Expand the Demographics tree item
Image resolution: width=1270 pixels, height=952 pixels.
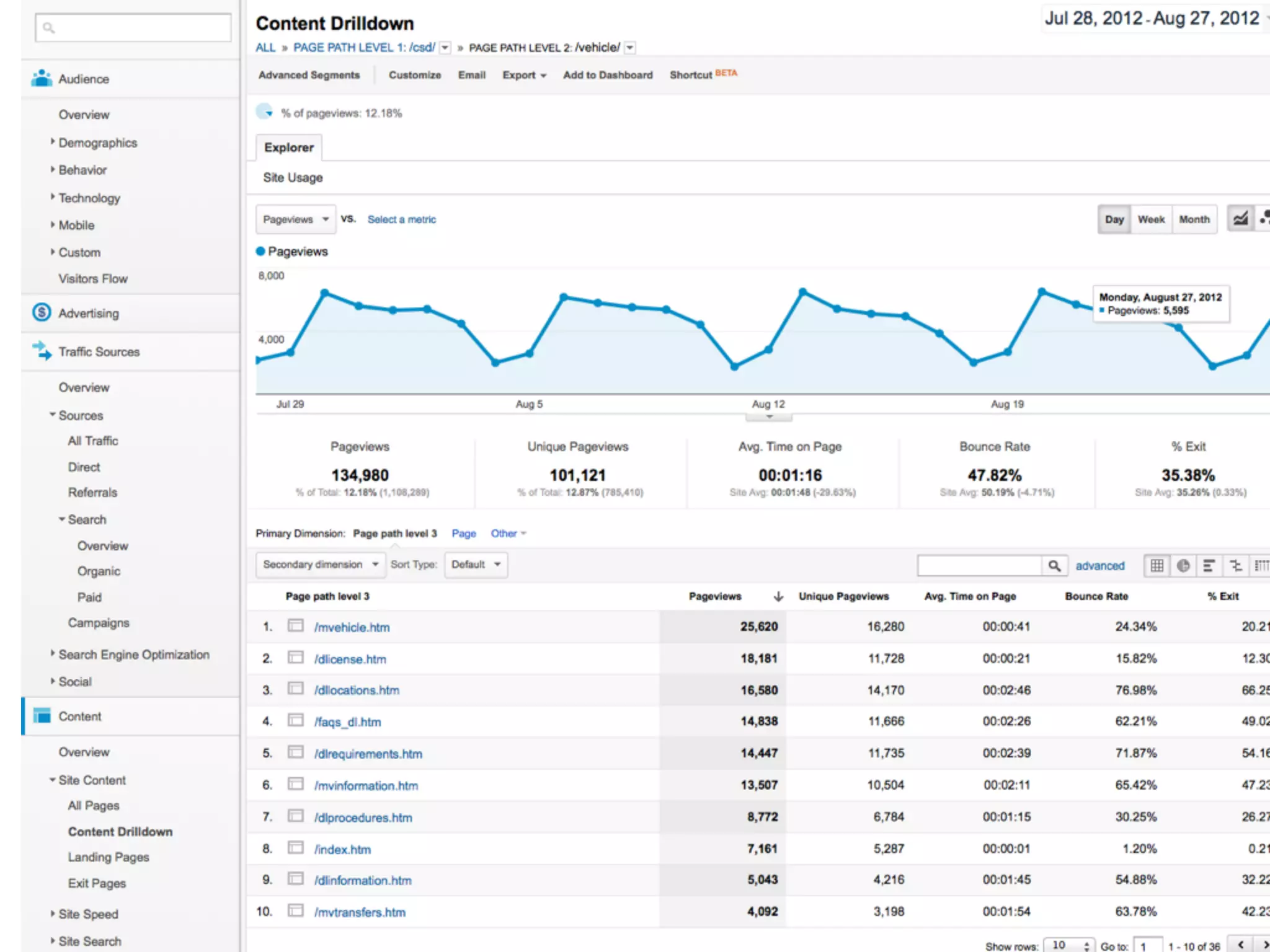97,143
